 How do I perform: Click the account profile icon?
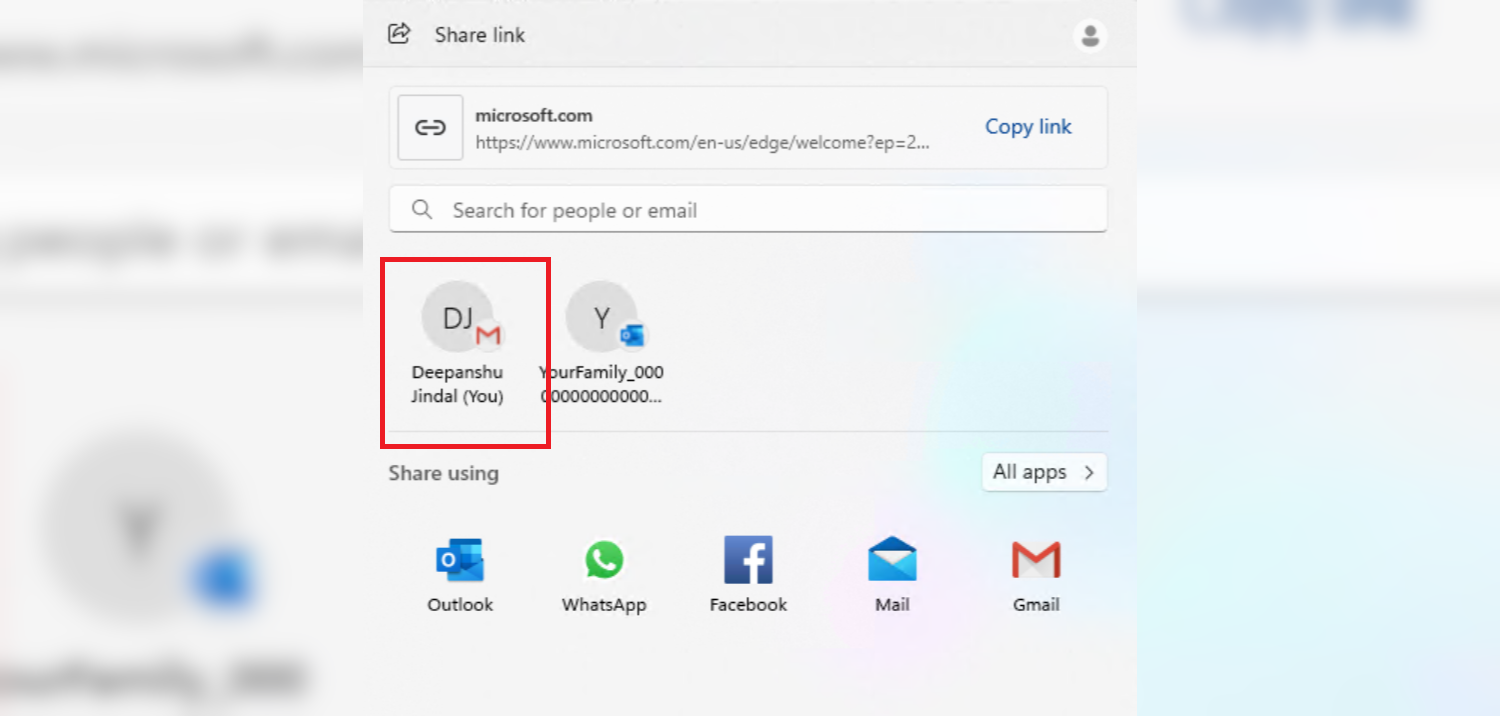click(1089, 35)
